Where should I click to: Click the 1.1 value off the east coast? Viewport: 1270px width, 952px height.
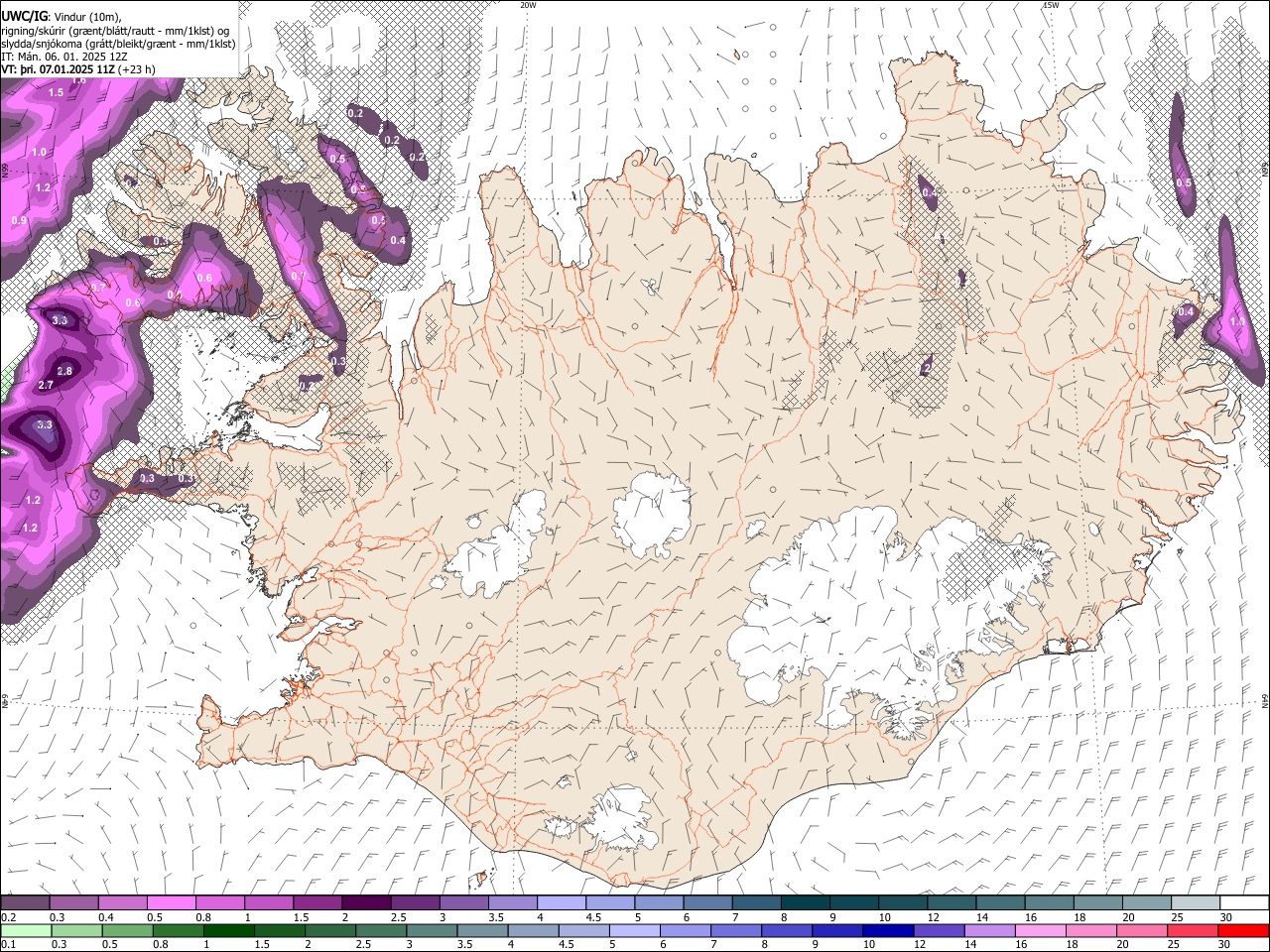coord(1237,321)
